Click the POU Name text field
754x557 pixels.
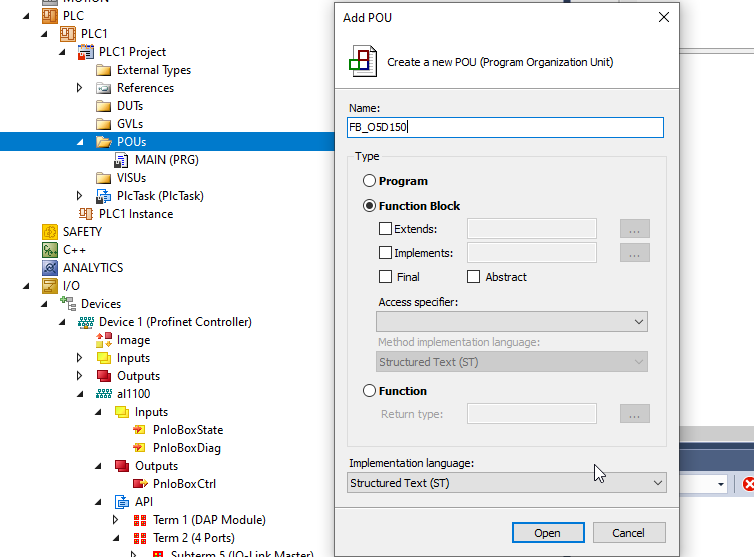coord(505,127)
